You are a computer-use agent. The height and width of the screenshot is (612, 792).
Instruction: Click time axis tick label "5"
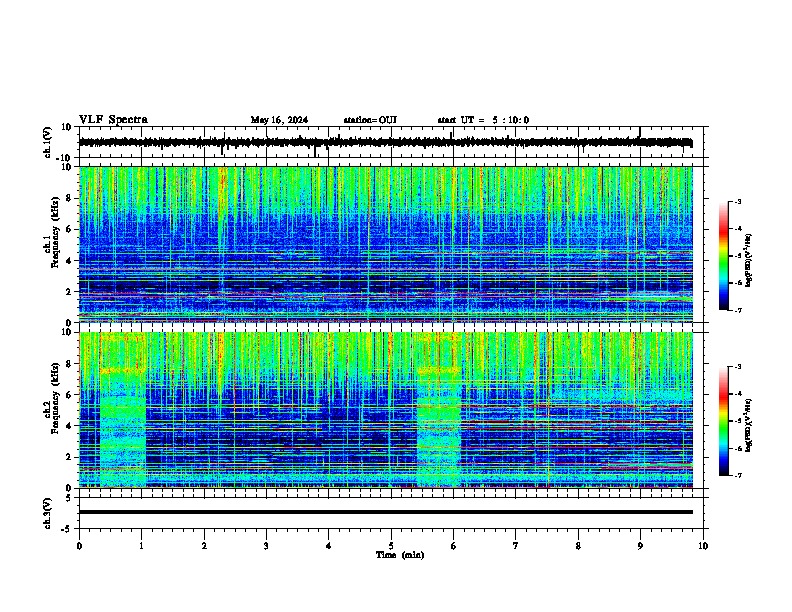tap(391, 546)
